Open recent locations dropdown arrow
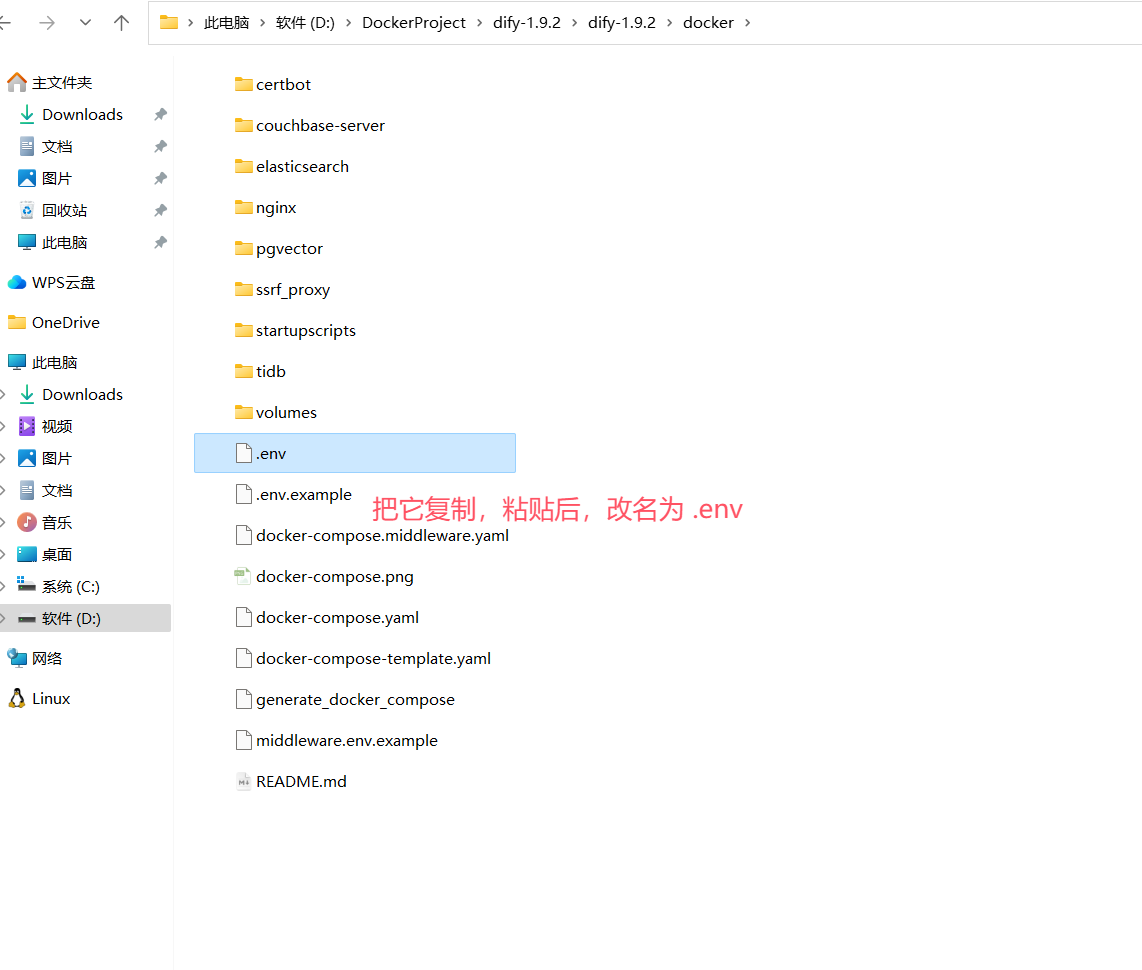The width and height of the screenshot is (1142, 970). tap(85, 23)
